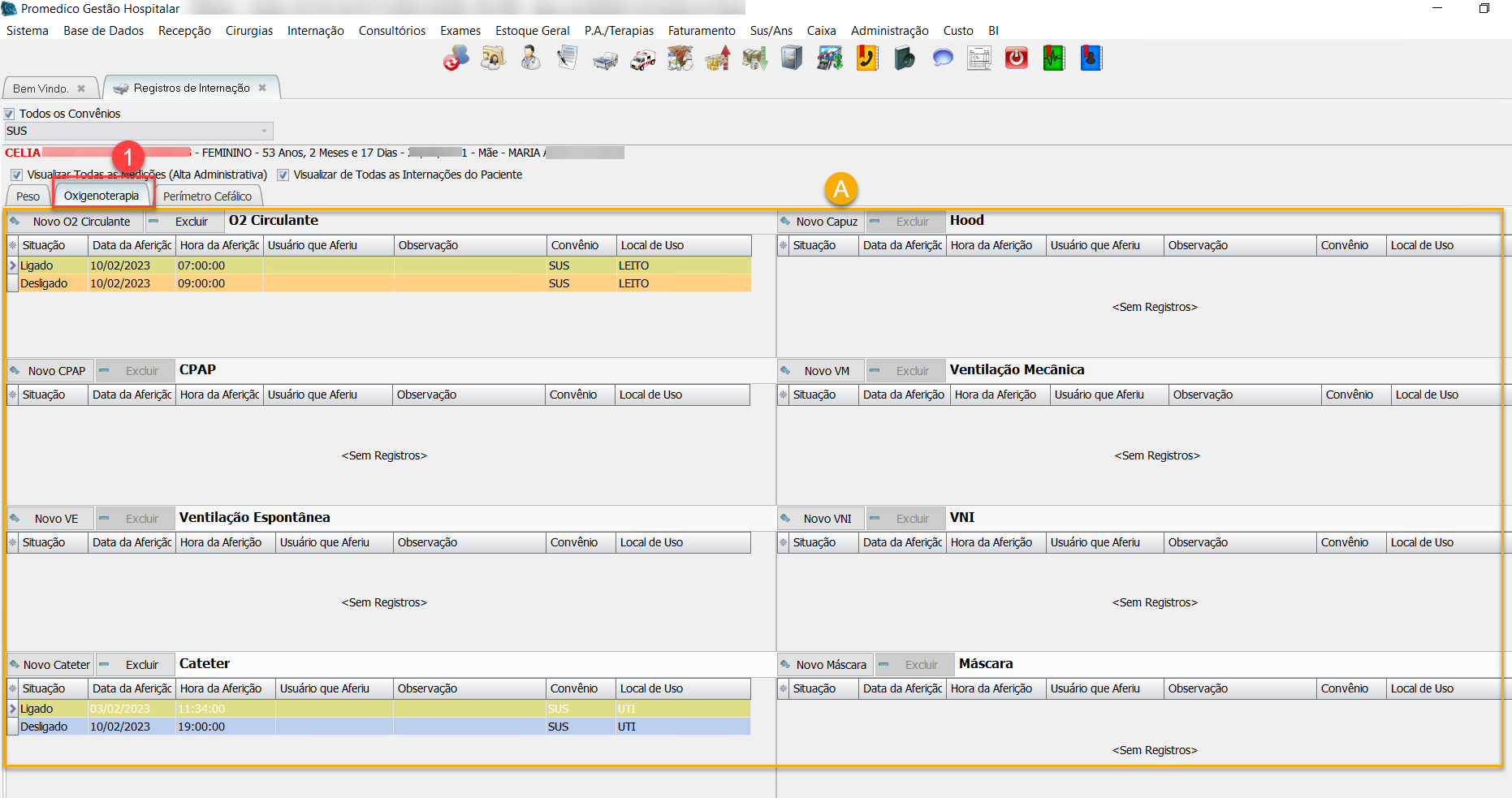Toggle Visualizar Todas as Medições checkbox
Screen dimensions: 1512x798
pyautogui.click(x=16, y=175)
